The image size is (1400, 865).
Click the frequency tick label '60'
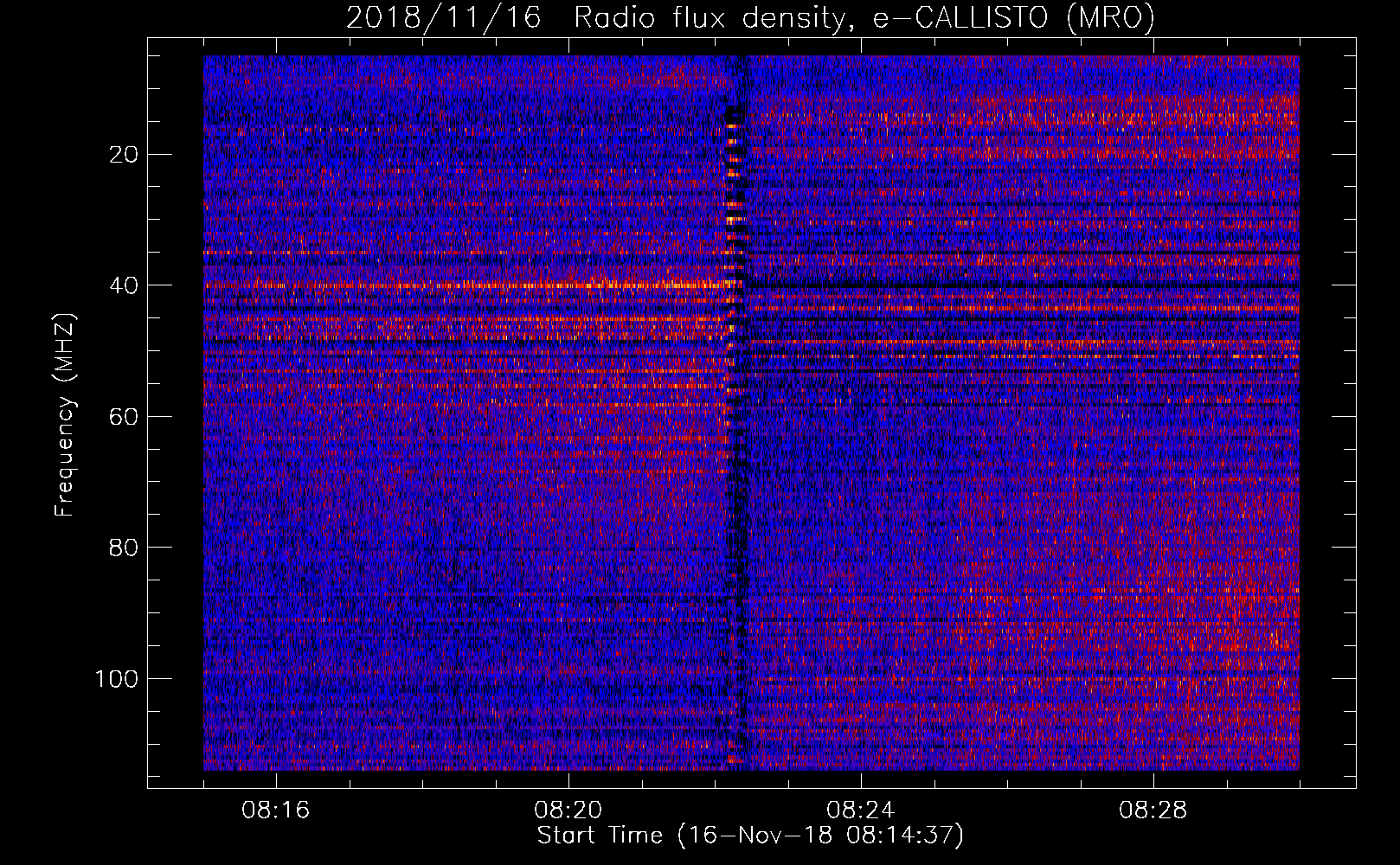[x=125, y=417]
